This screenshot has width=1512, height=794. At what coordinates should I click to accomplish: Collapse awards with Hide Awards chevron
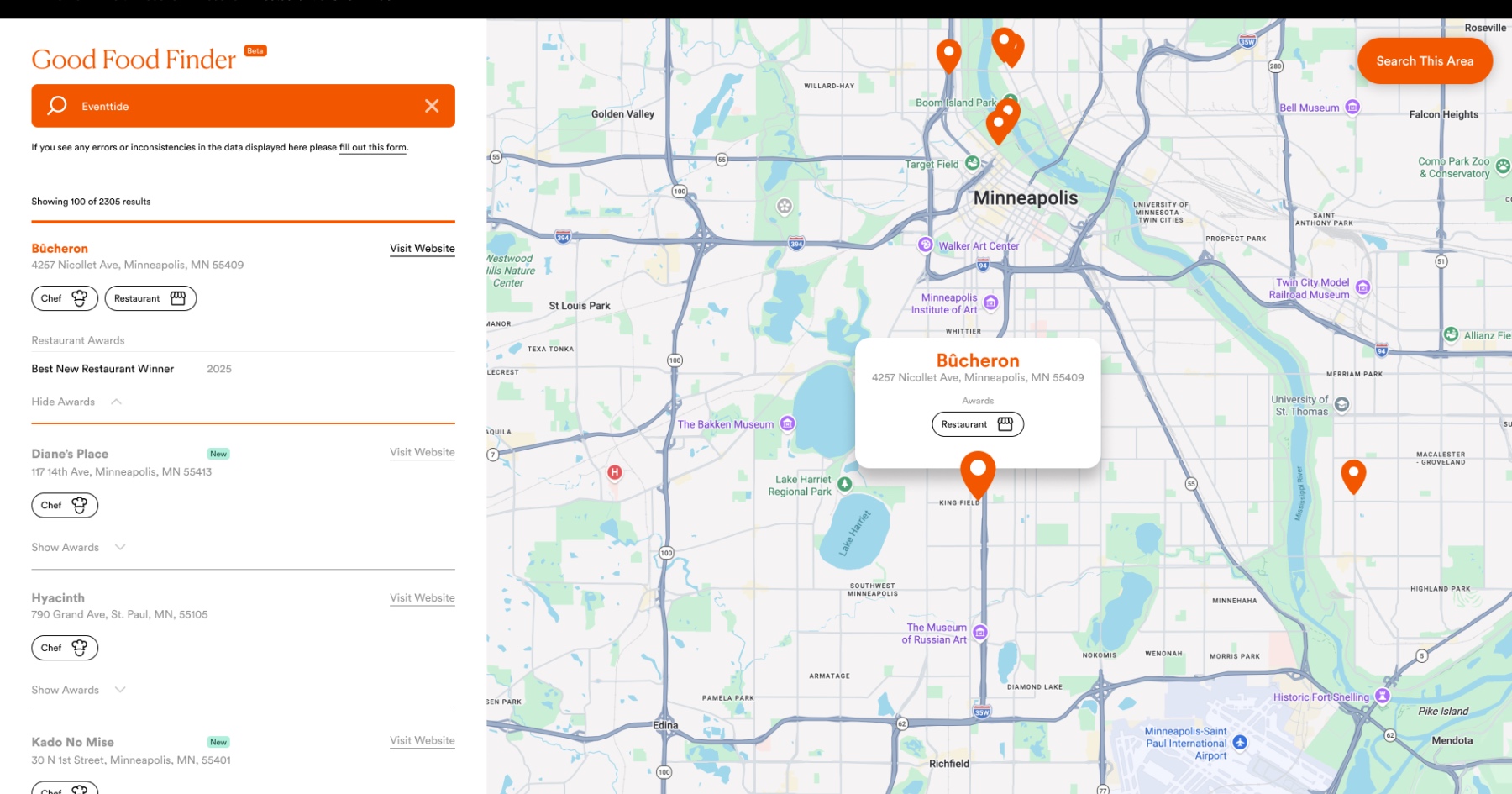[x=117, y=402]
